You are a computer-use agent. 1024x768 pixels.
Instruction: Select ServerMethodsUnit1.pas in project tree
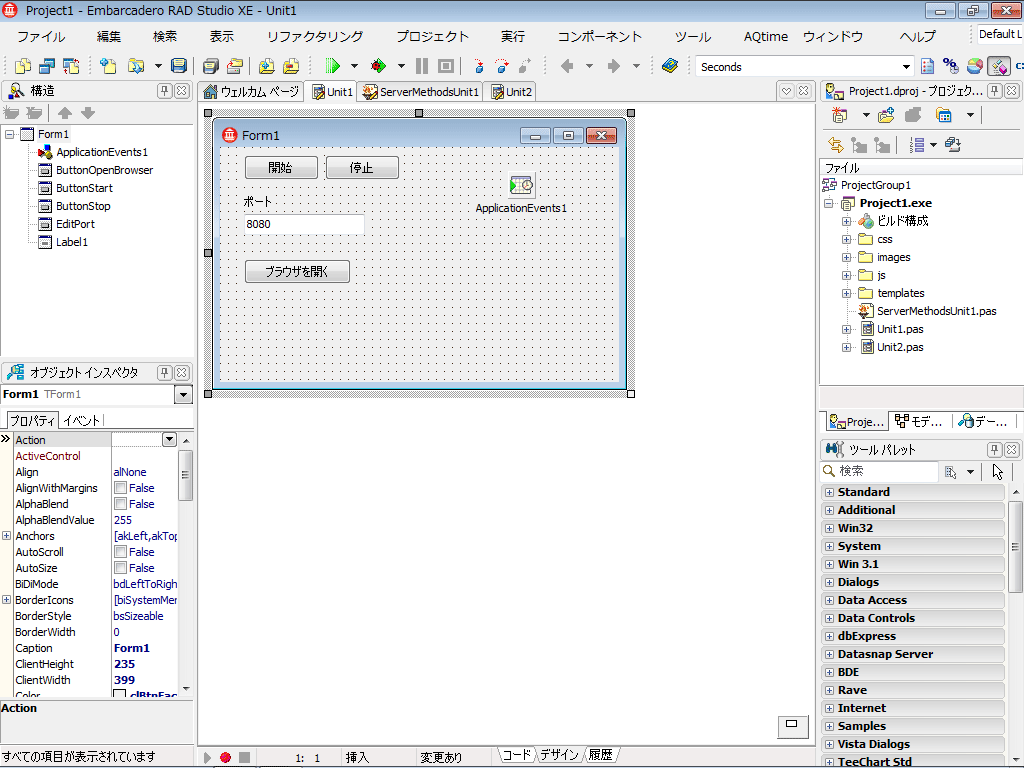[x=936, y=312]
